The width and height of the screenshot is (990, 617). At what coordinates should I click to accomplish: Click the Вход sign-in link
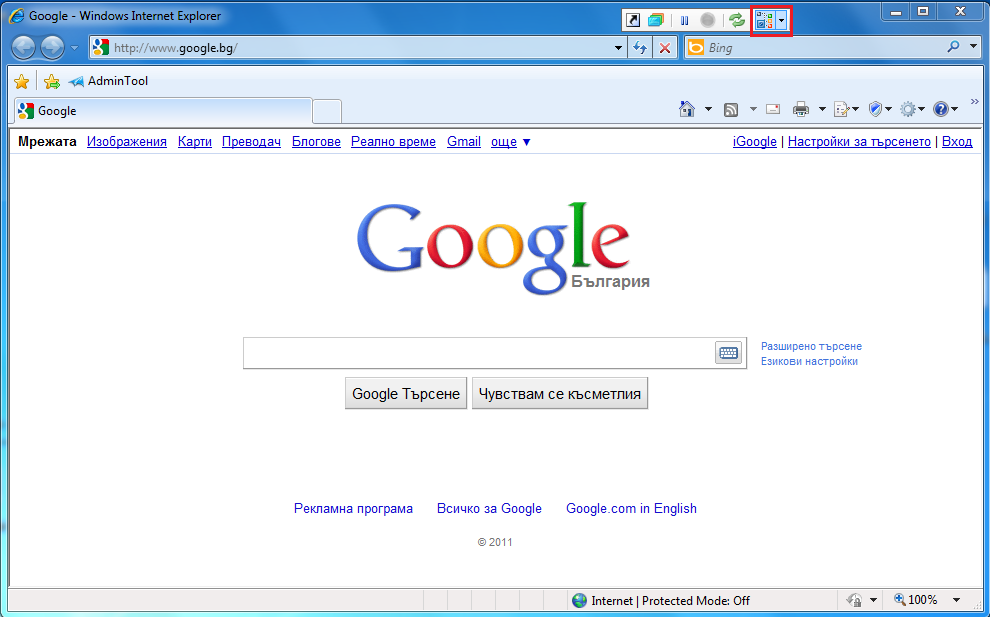pyautogui.click(x=957, y=141)
